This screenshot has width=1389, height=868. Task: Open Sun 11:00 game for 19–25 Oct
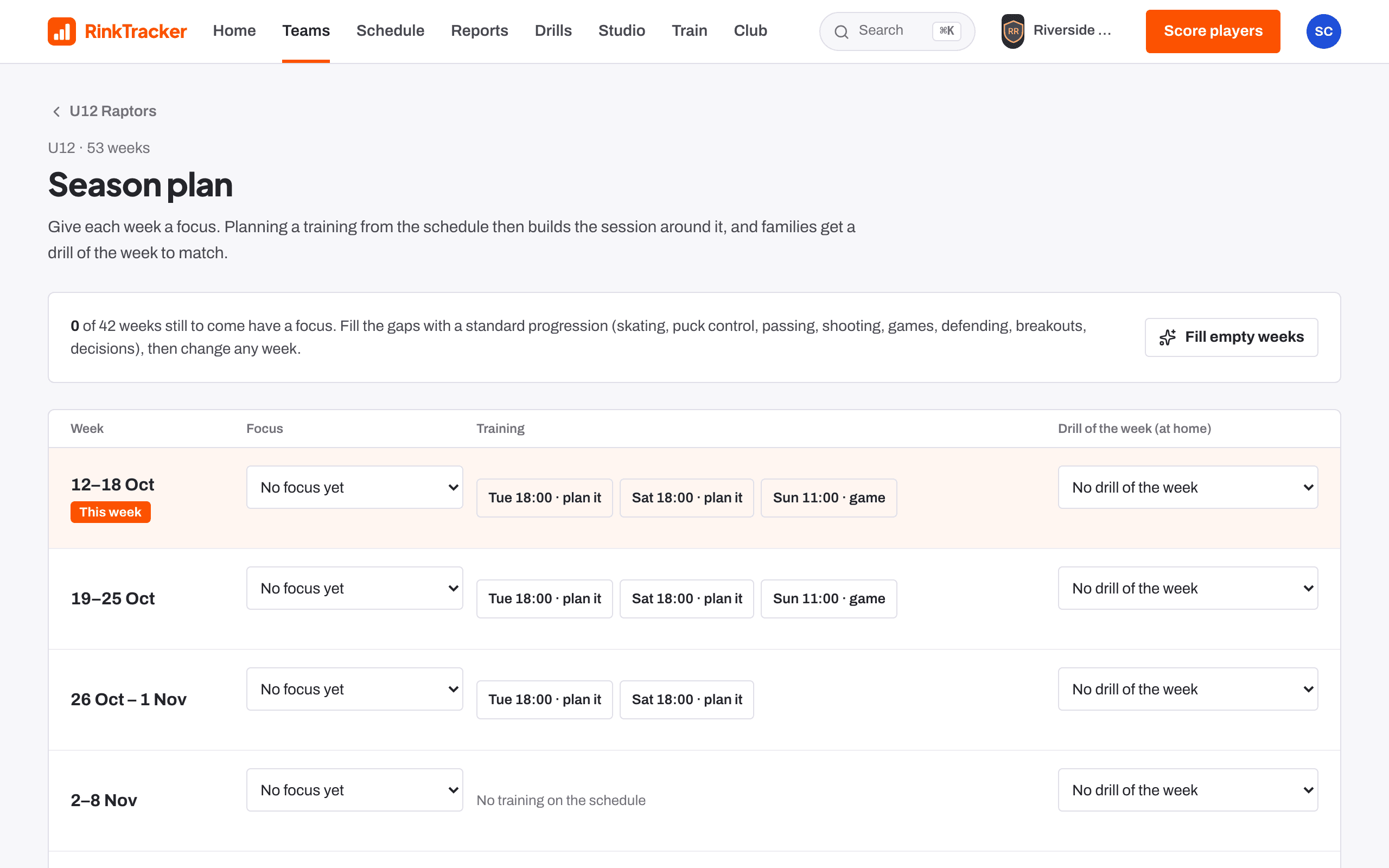coord(829,599)
